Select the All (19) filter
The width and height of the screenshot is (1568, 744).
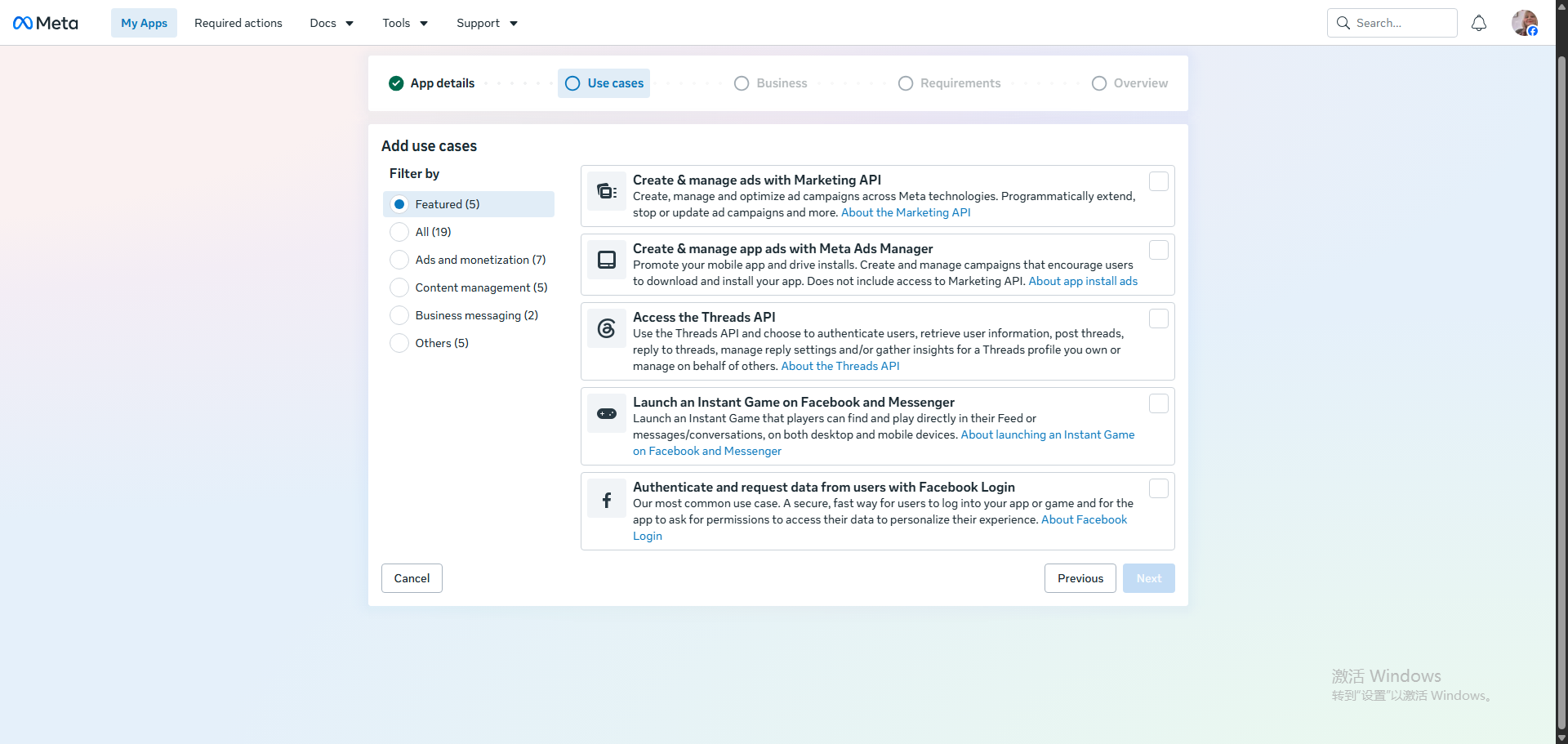pyautogui.click(x=469, y=232)
